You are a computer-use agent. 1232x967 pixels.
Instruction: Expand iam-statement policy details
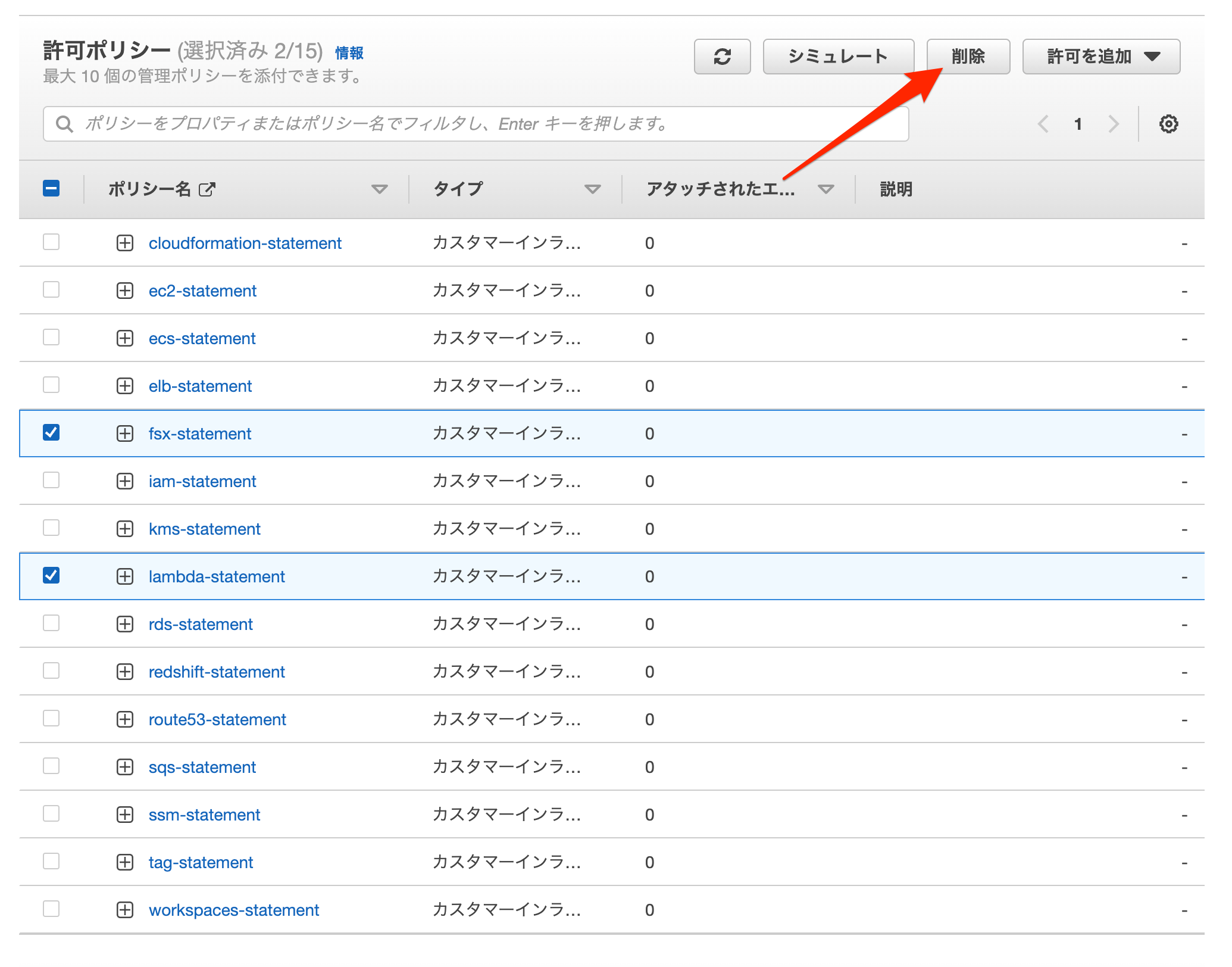(x=124, y=481)
